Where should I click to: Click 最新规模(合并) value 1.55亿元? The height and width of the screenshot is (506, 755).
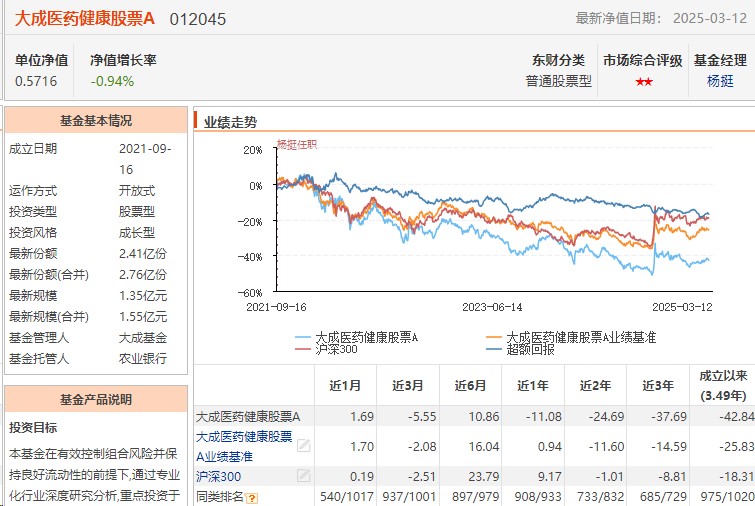(143, 317)
